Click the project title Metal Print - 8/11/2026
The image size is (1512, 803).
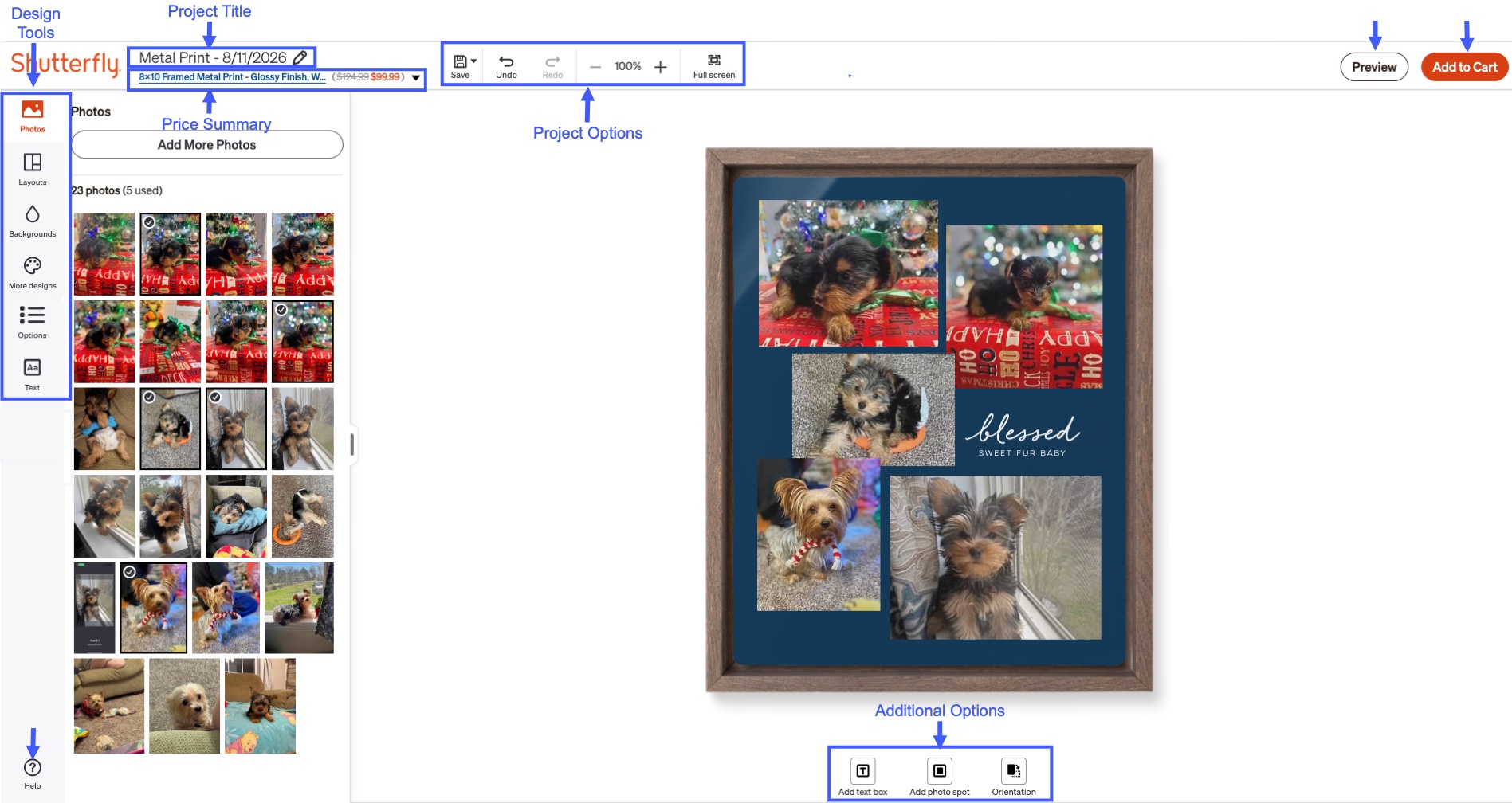pos(213,57)
